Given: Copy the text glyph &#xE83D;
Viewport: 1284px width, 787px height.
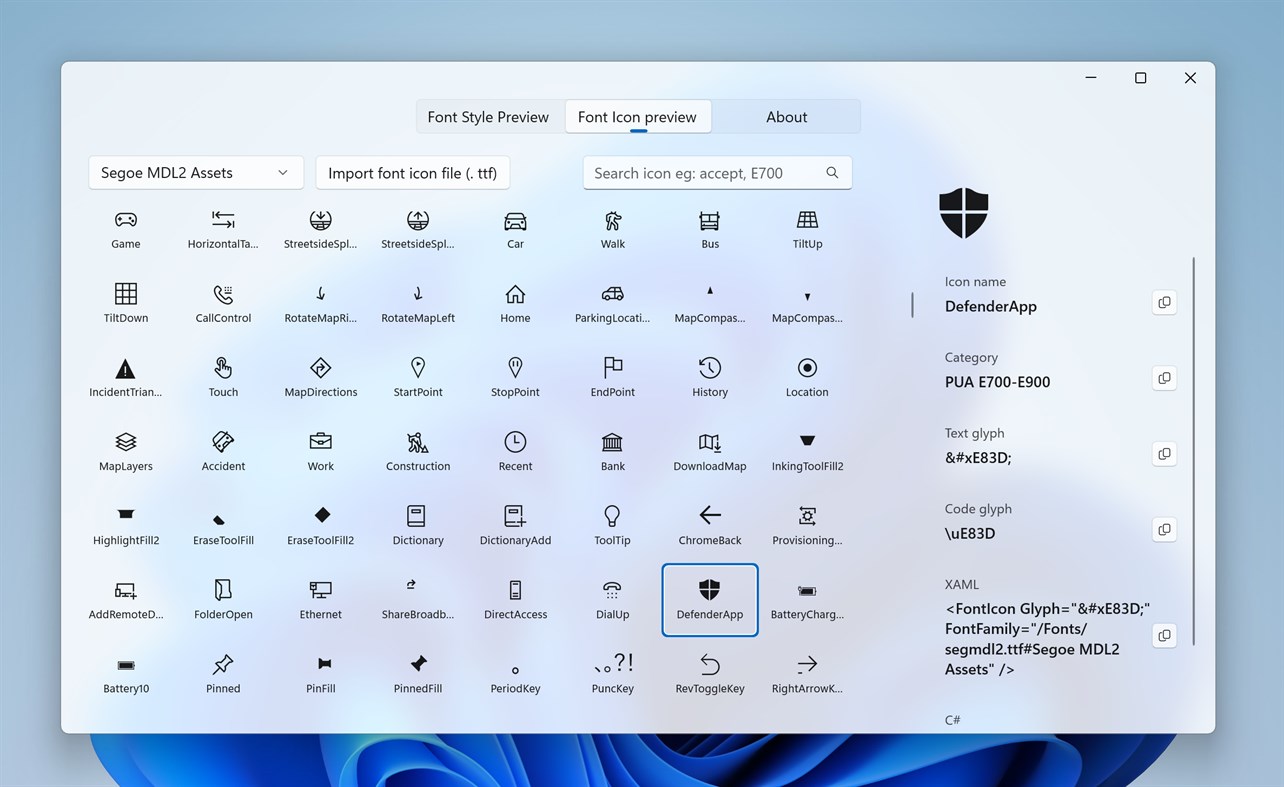Looking at the screenshot, I should point(1164,454).
